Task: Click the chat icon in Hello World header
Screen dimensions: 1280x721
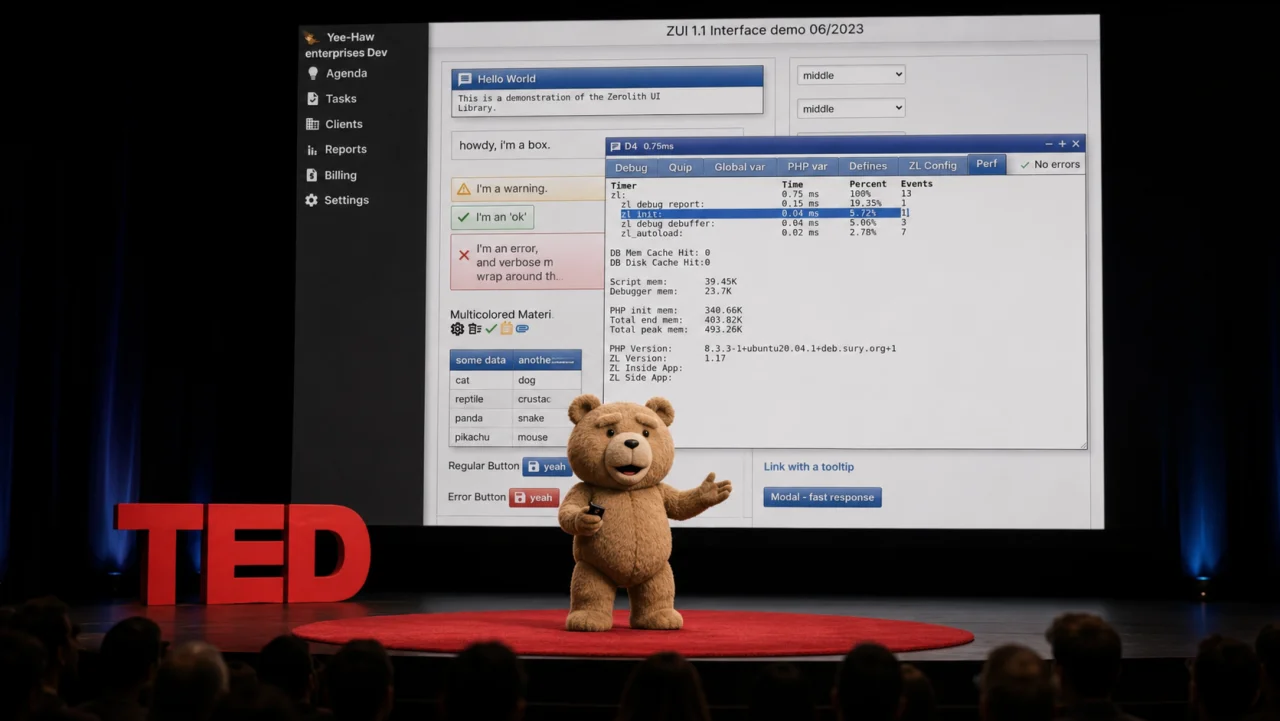Action: coord(465,78)
